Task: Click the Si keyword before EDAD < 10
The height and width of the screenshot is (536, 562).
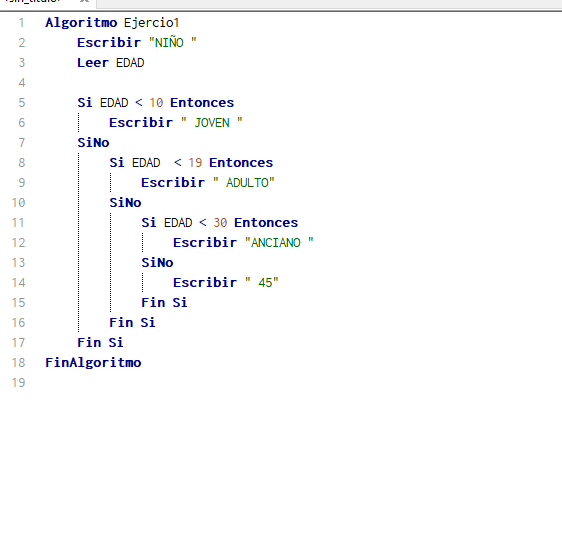Action: (x=85, y=103)
